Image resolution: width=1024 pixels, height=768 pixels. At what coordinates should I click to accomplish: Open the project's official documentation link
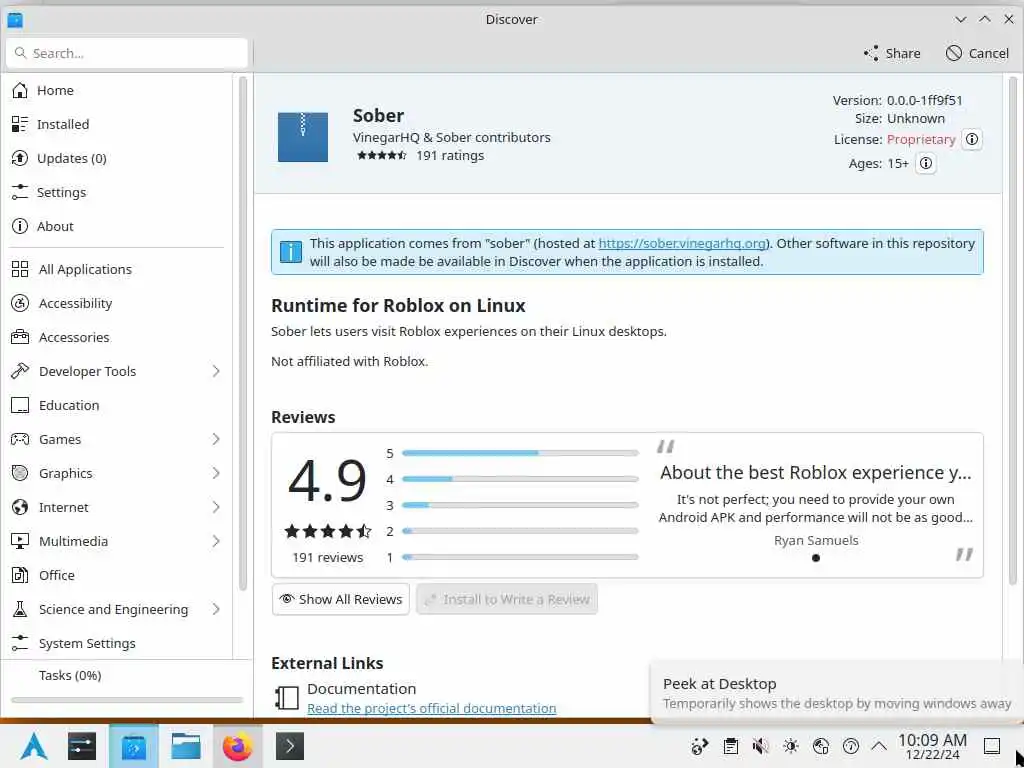click(432, 708)
